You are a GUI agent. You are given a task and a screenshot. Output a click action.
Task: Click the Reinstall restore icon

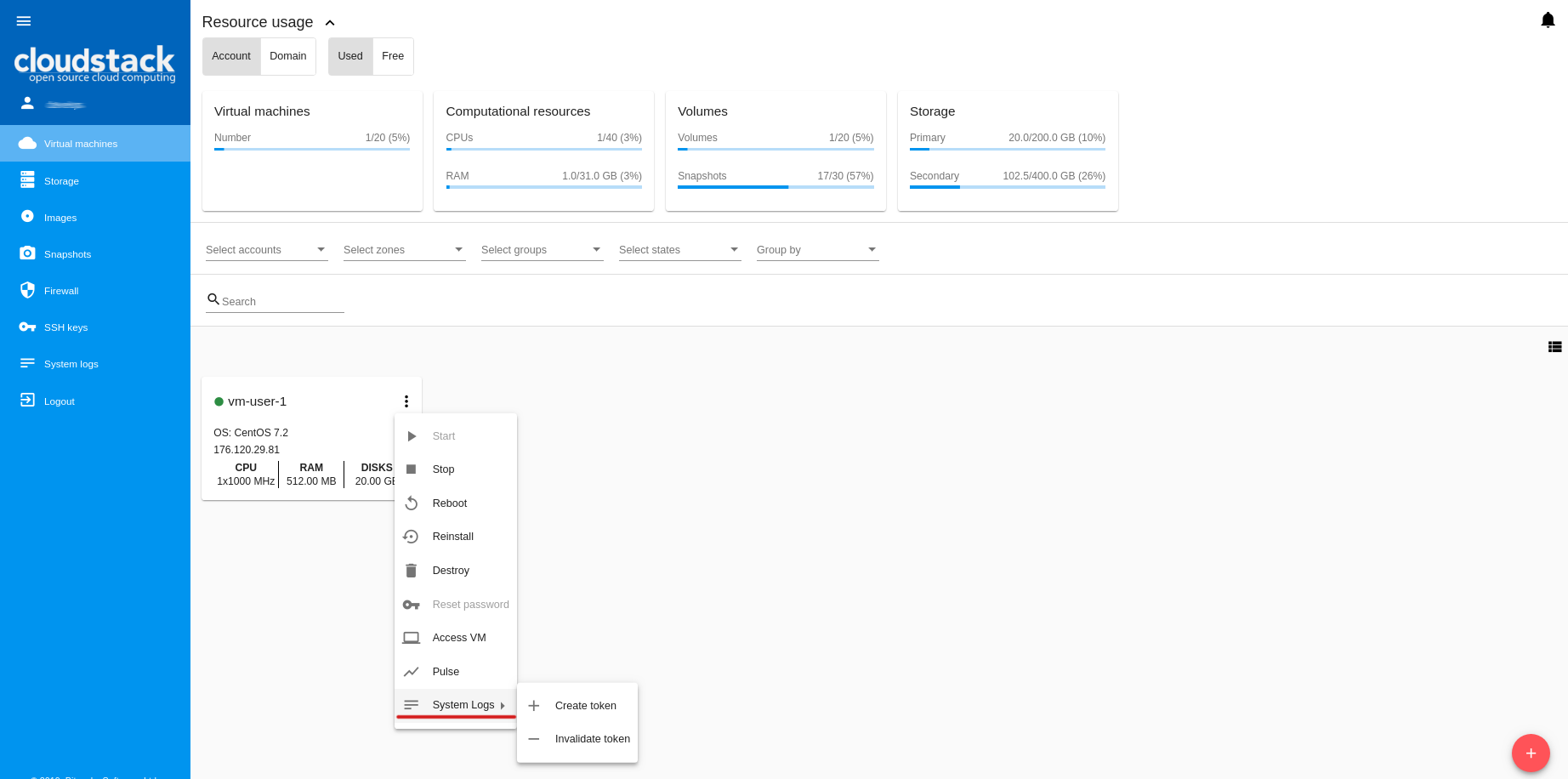coord(411,537)
